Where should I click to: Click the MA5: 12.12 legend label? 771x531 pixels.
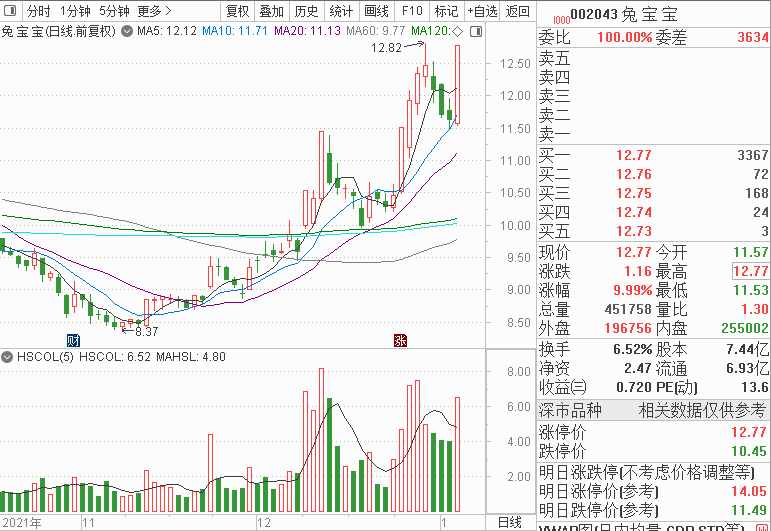tap(167, 31)
